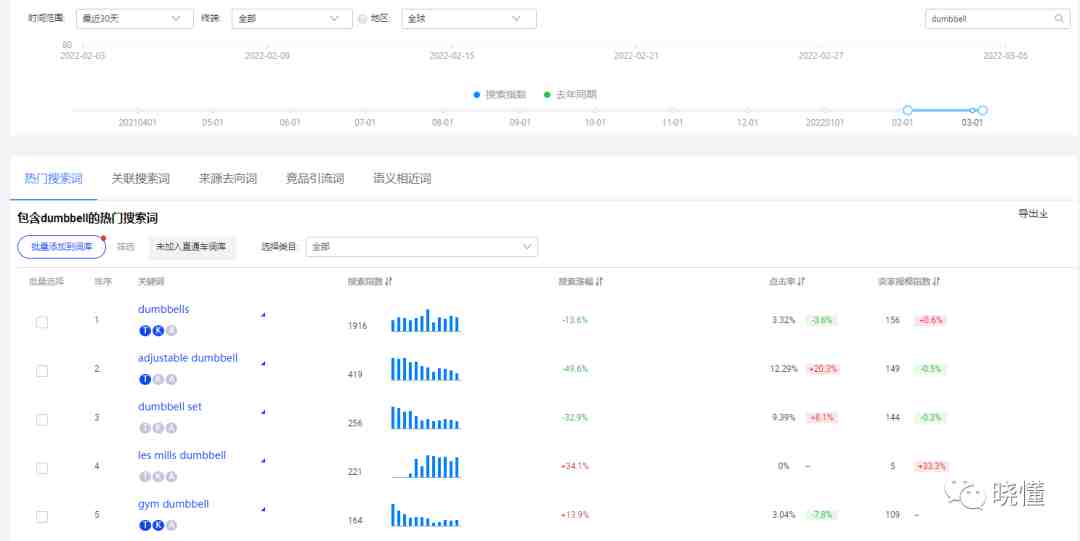
Task: Expand the triangle next to adjustable dumbbell
Action: [x=263, y=363]
